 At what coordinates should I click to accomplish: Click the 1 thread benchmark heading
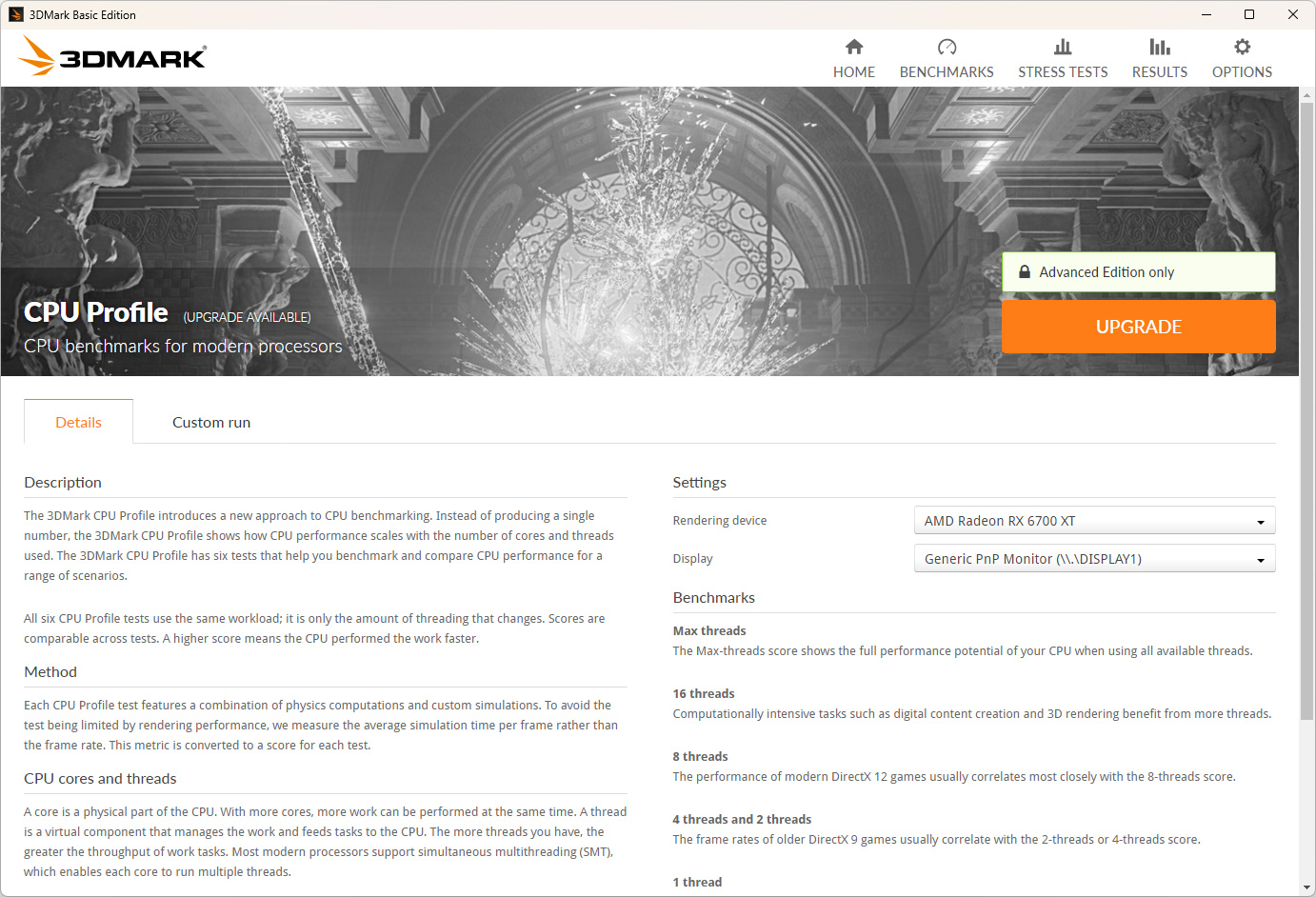point(697,882)
